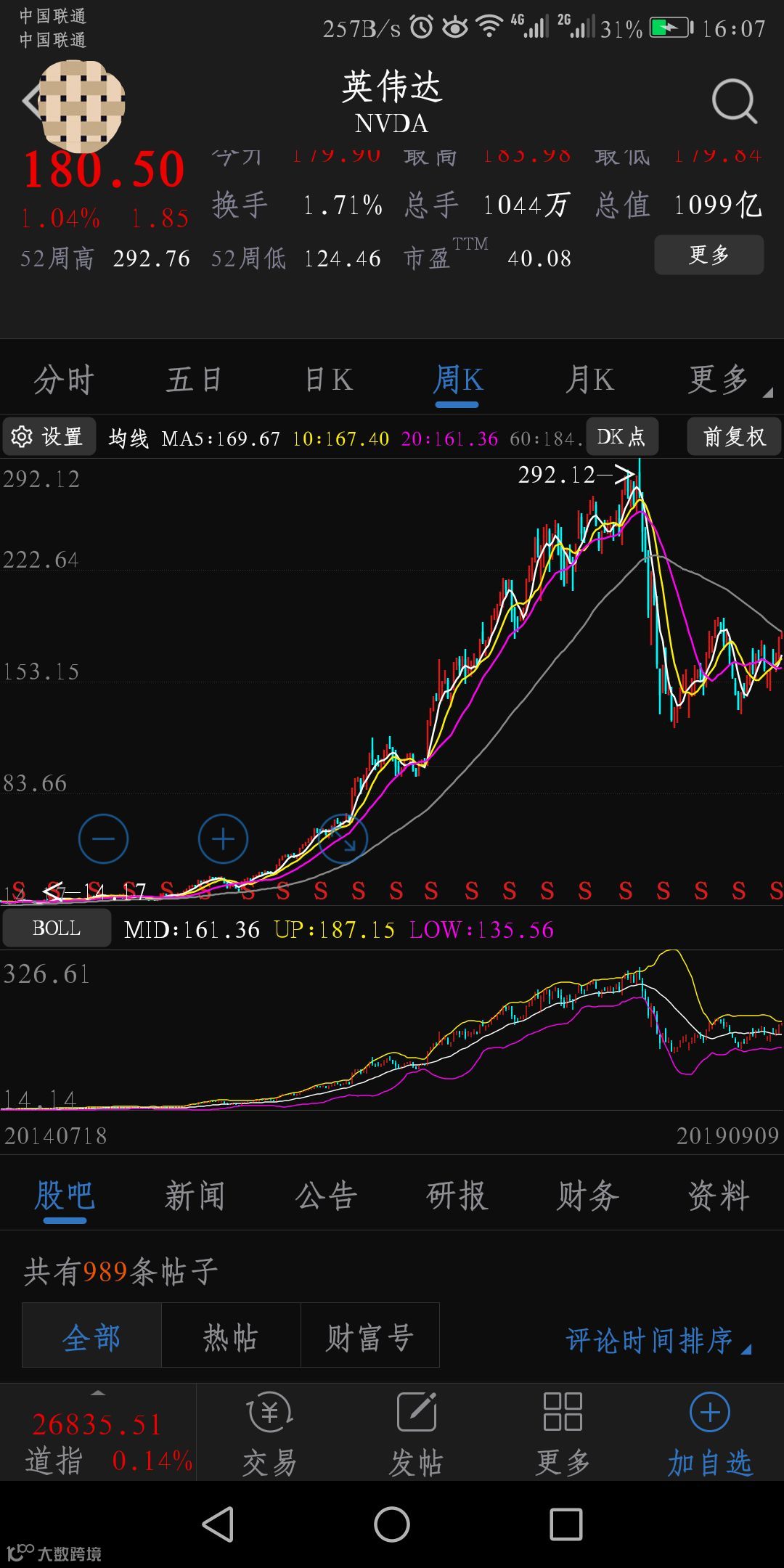The width and height of the screenshot is (784, 1568).
Task: Switch the BOLL indicator button
Action: tap(57, 928)
